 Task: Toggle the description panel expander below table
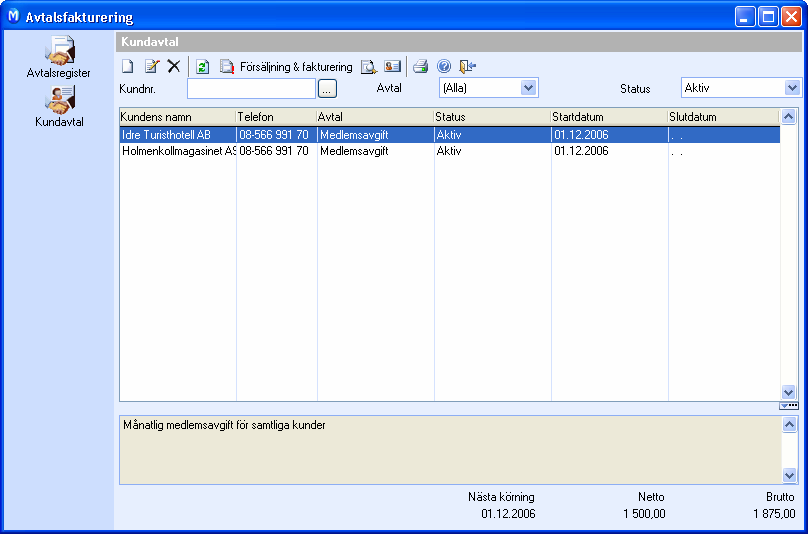[x=789, y=406]
